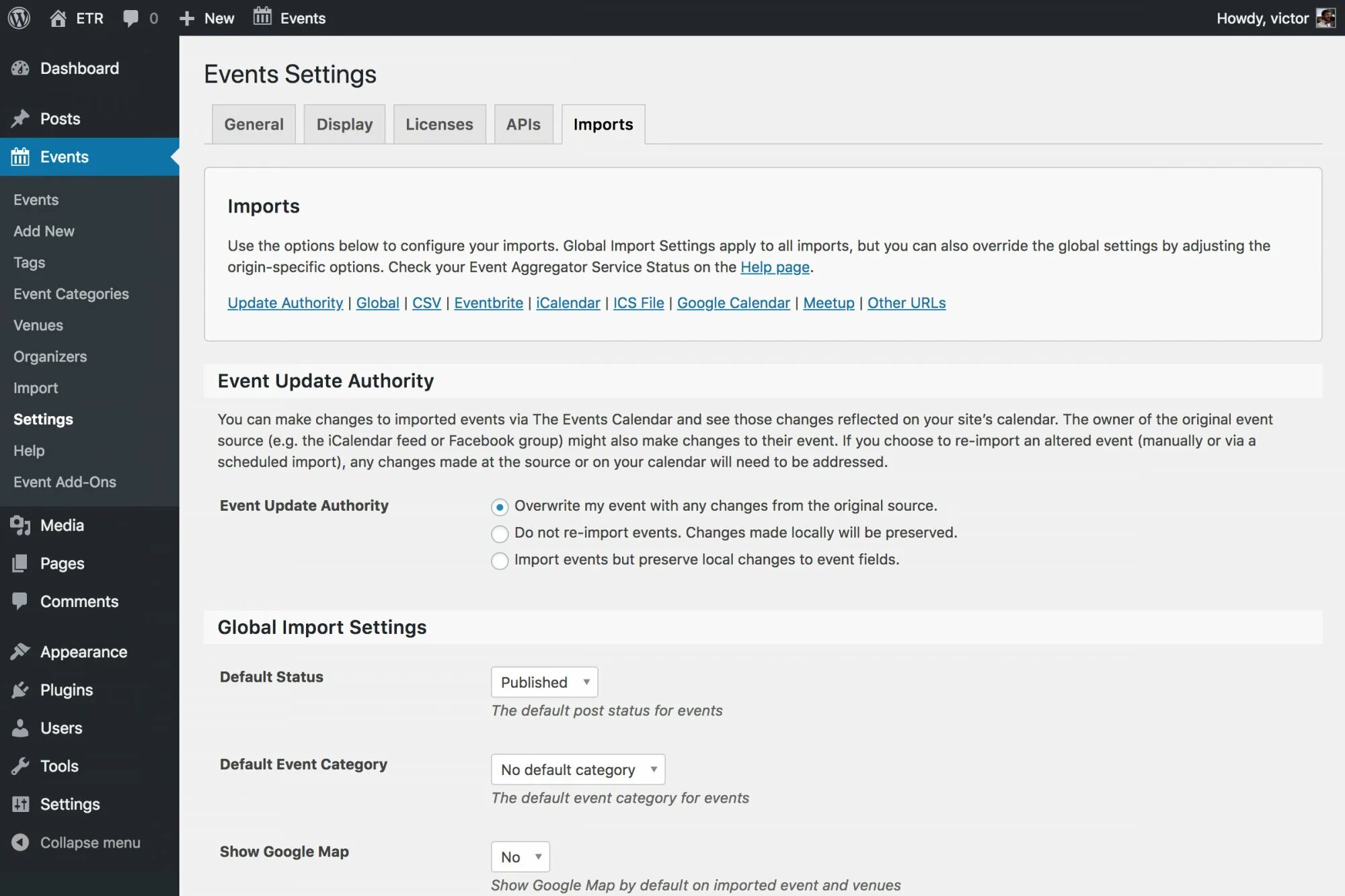Jump to Eventbrite section link
The width and height of the screenshot is (1345, 896).
(488, 303)
